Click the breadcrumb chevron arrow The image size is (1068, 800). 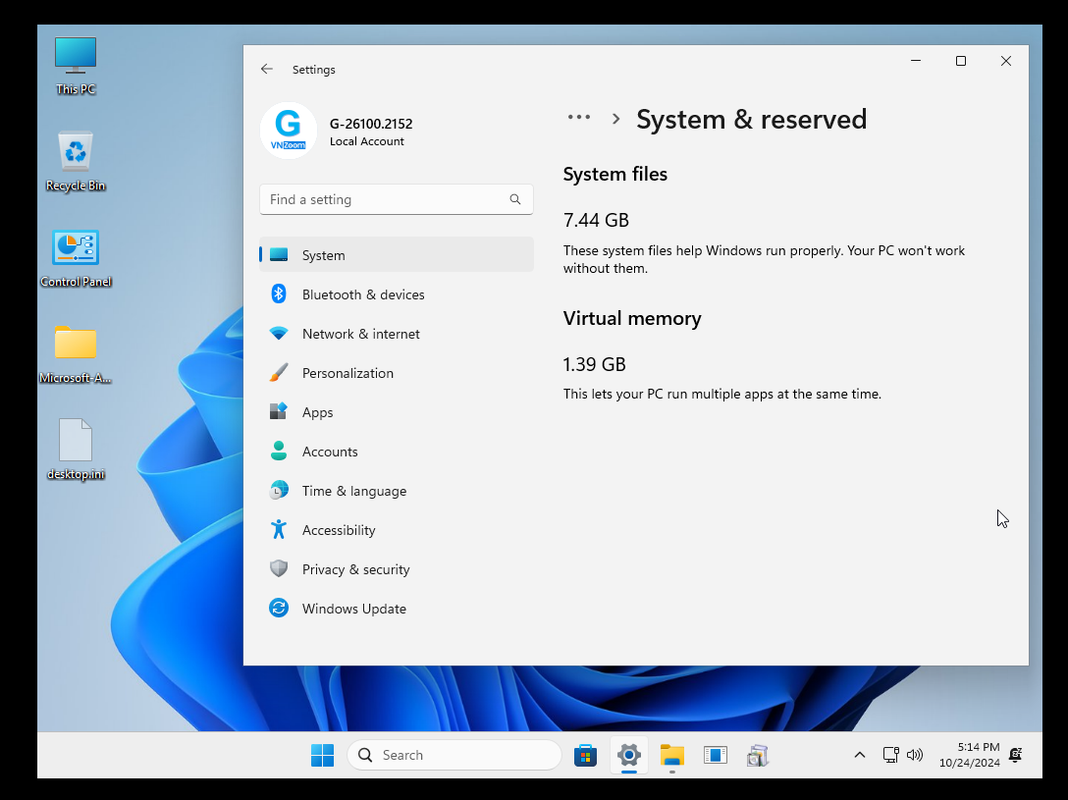pyautogui.click(x=616, y=119)
